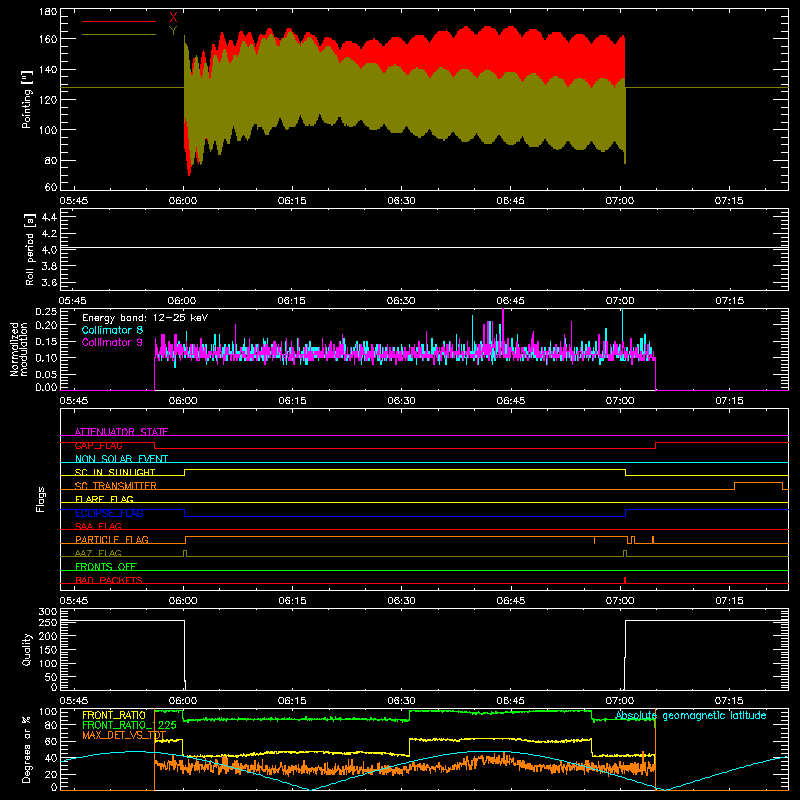This screenshot has height=800, width=800.
Task: Click the 'Roll period [s]' axis label
Action: pyautogui.click(x=30, y=249)
